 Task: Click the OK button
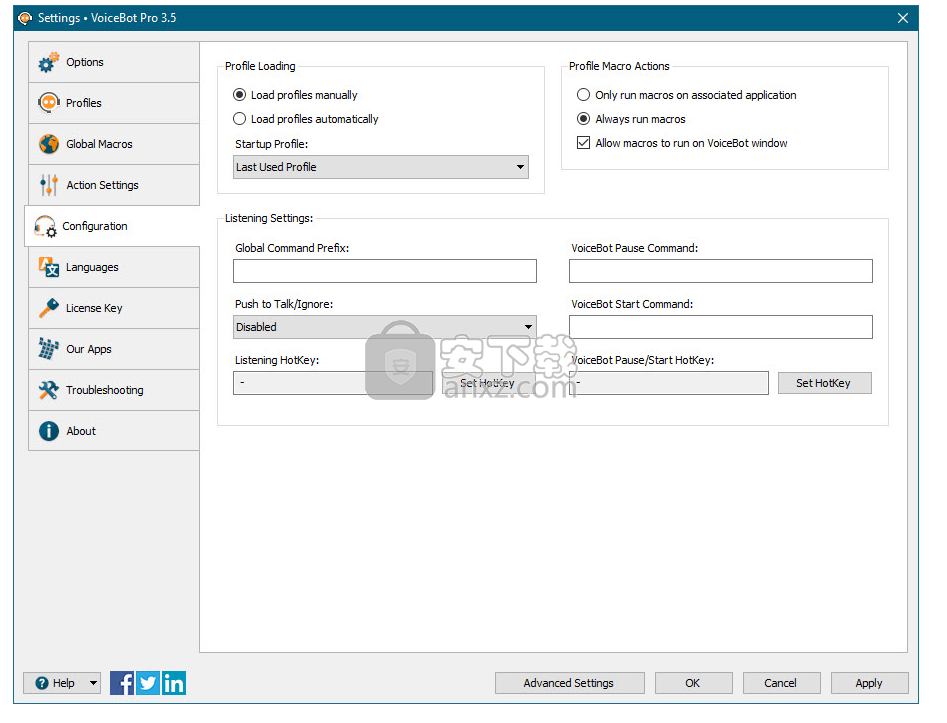click(693, 683)
